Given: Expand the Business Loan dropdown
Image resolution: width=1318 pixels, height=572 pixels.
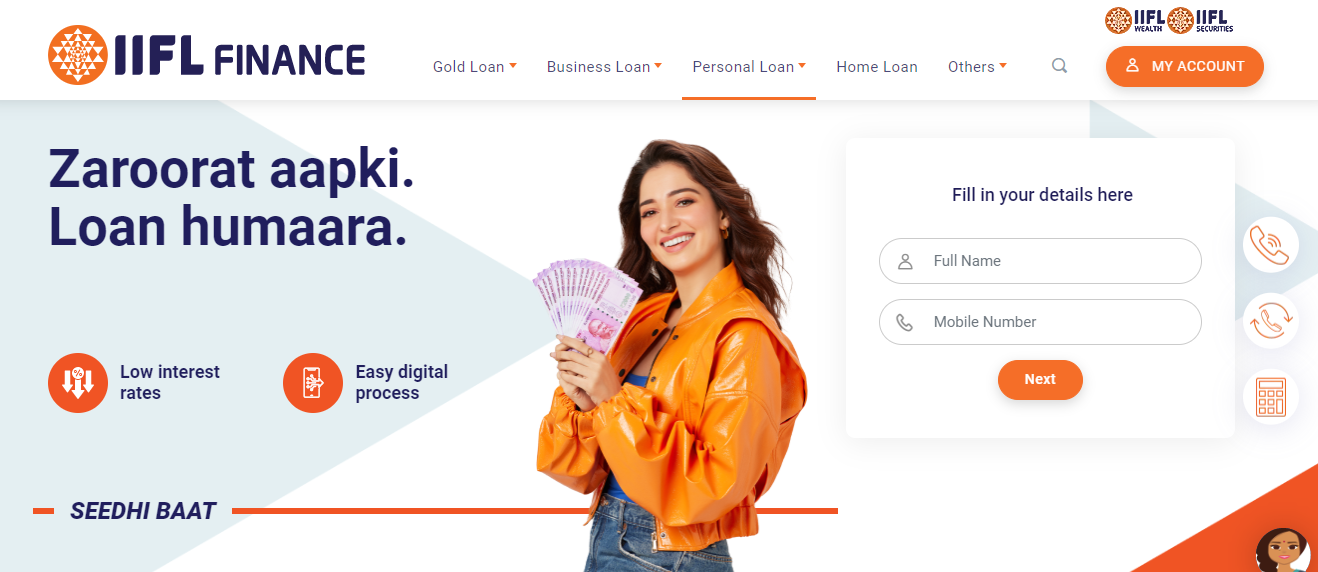Looking at the screenshot, I should point(604,67).
